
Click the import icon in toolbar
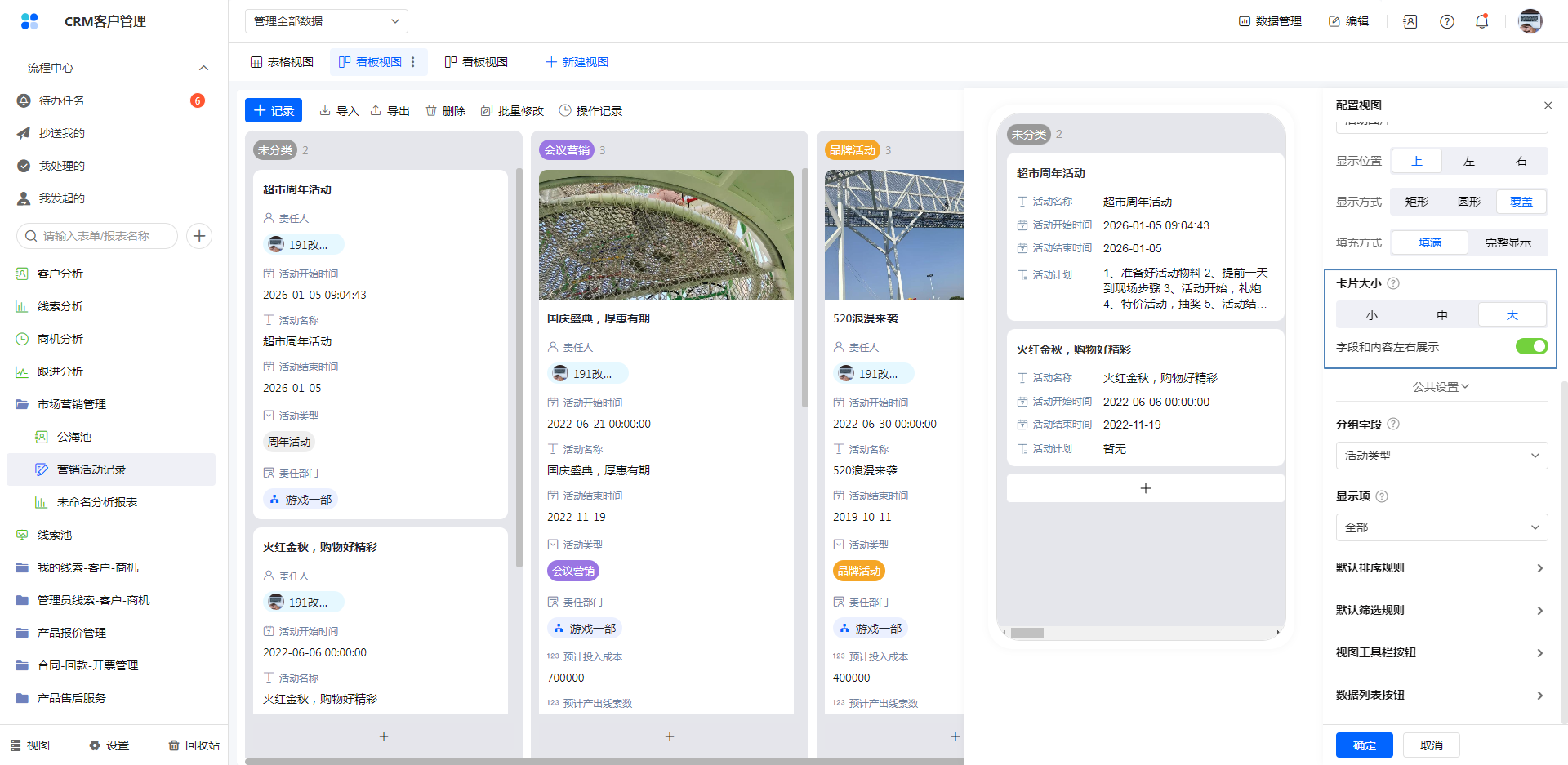(325, 110)
